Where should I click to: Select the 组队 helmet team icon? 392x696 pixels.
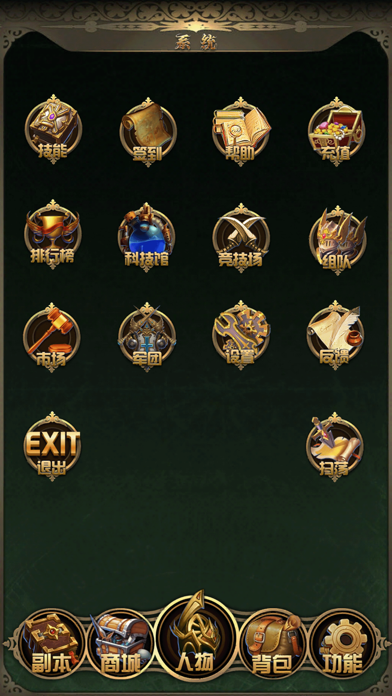(x=338, y=240)
